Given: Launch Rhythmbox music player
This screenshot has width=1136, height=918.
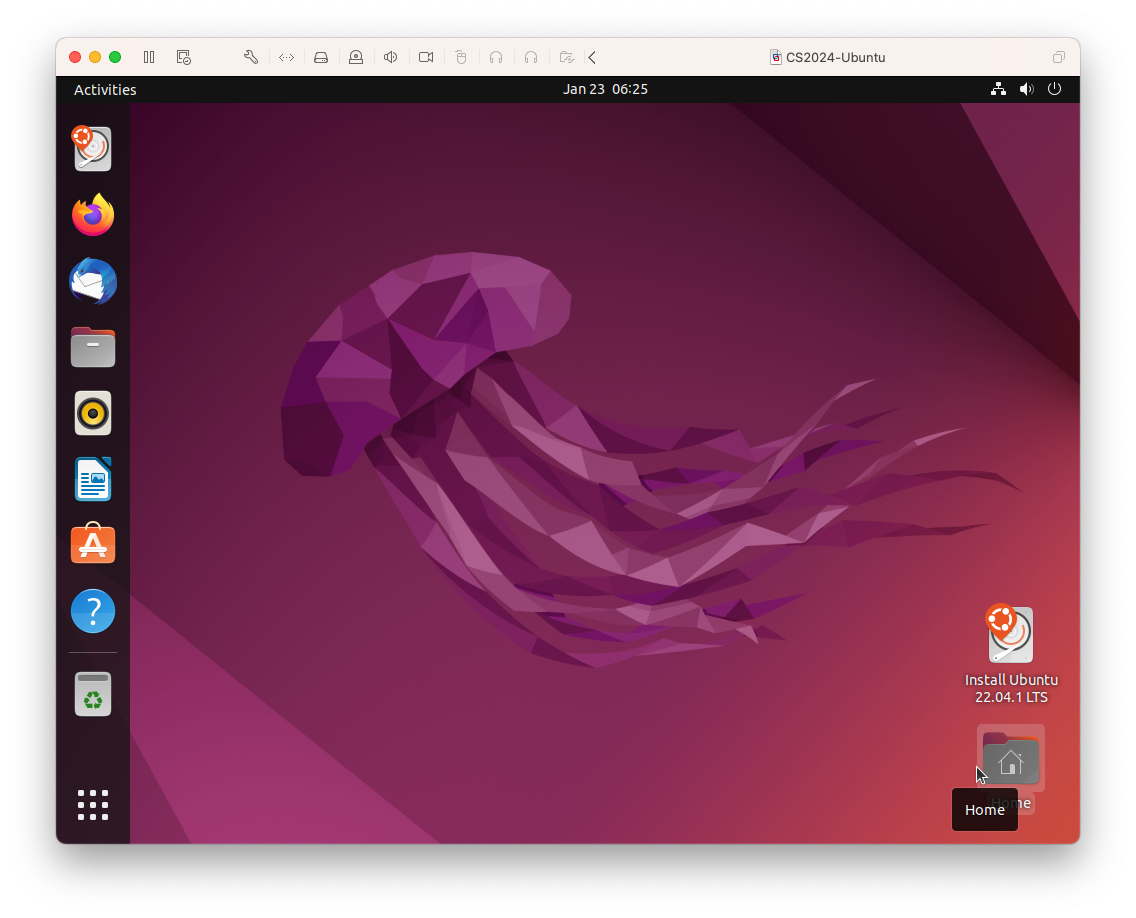Looking at the screenshot, I should [x=93, y=413].
